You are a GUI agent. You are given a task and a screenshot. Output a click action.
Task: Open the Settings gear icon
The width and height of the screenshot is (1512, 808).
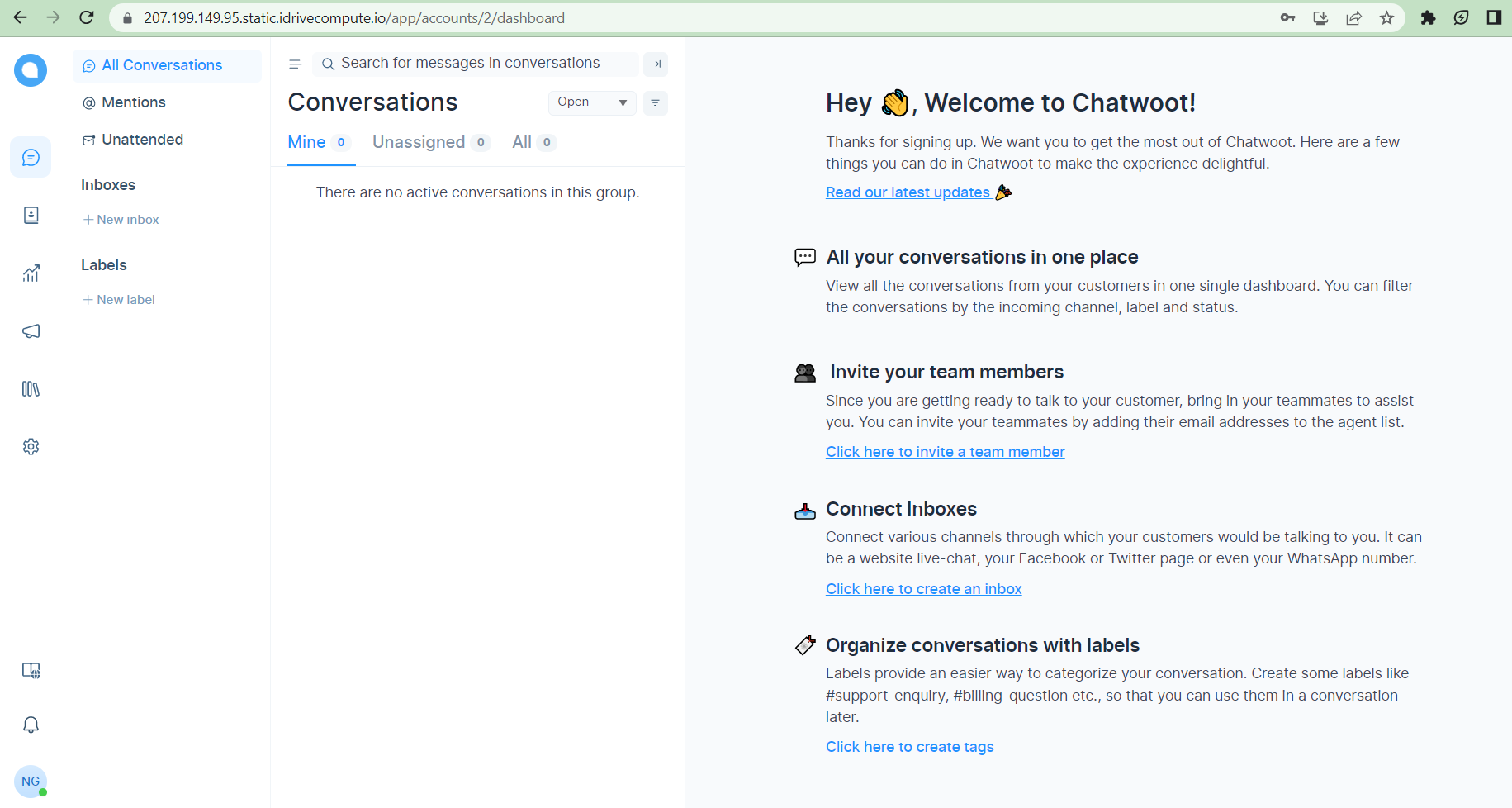coord(31,446)
